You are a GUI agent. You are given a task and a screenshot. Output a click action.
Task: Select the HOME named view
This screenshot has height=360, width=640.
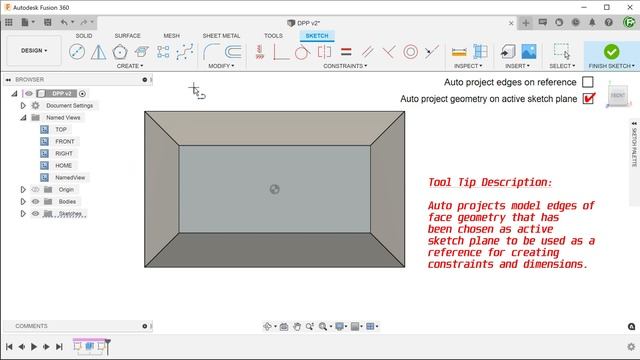coord(63,165)
